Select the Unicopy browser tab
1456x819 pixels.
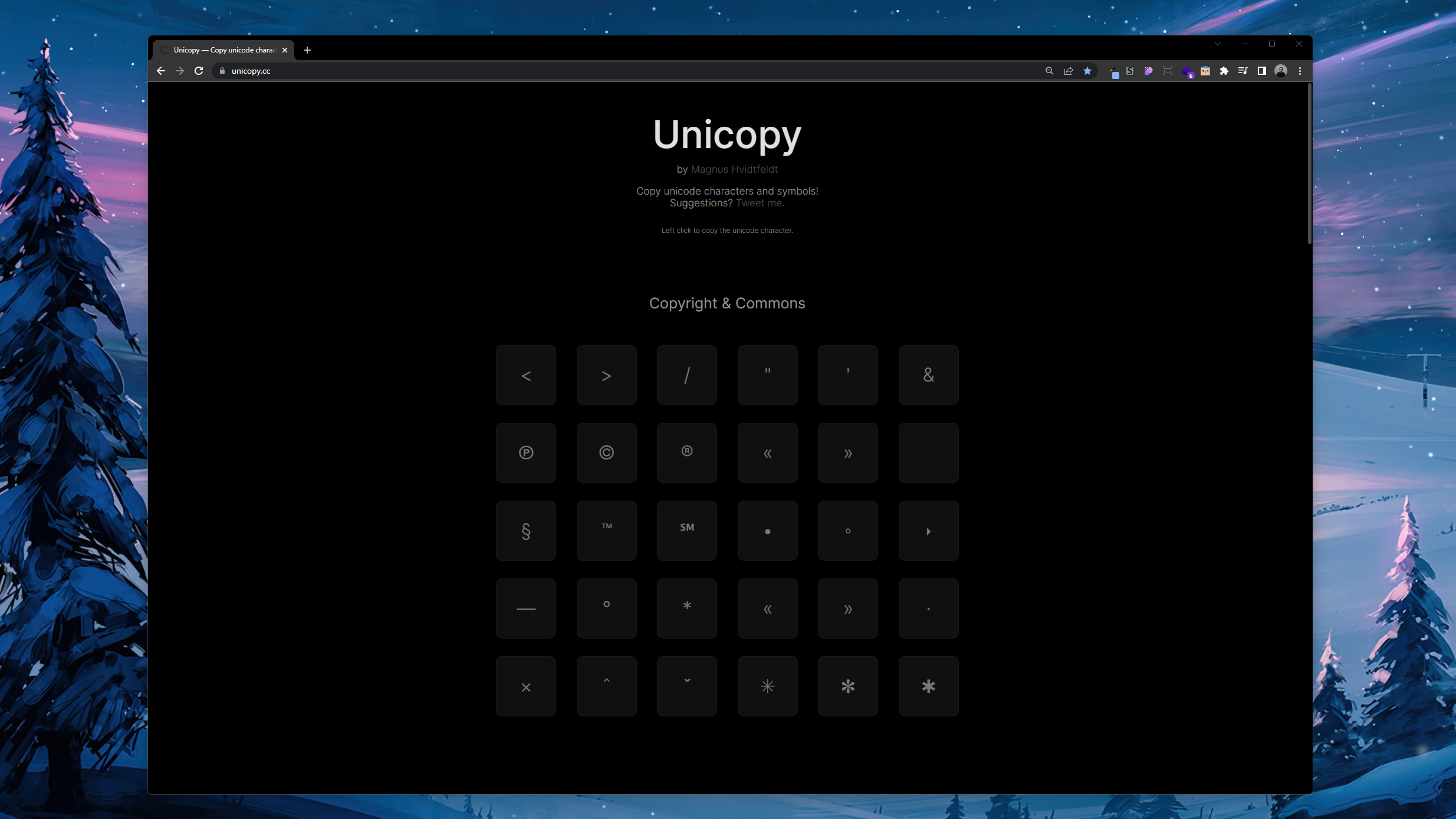point(224,50)
